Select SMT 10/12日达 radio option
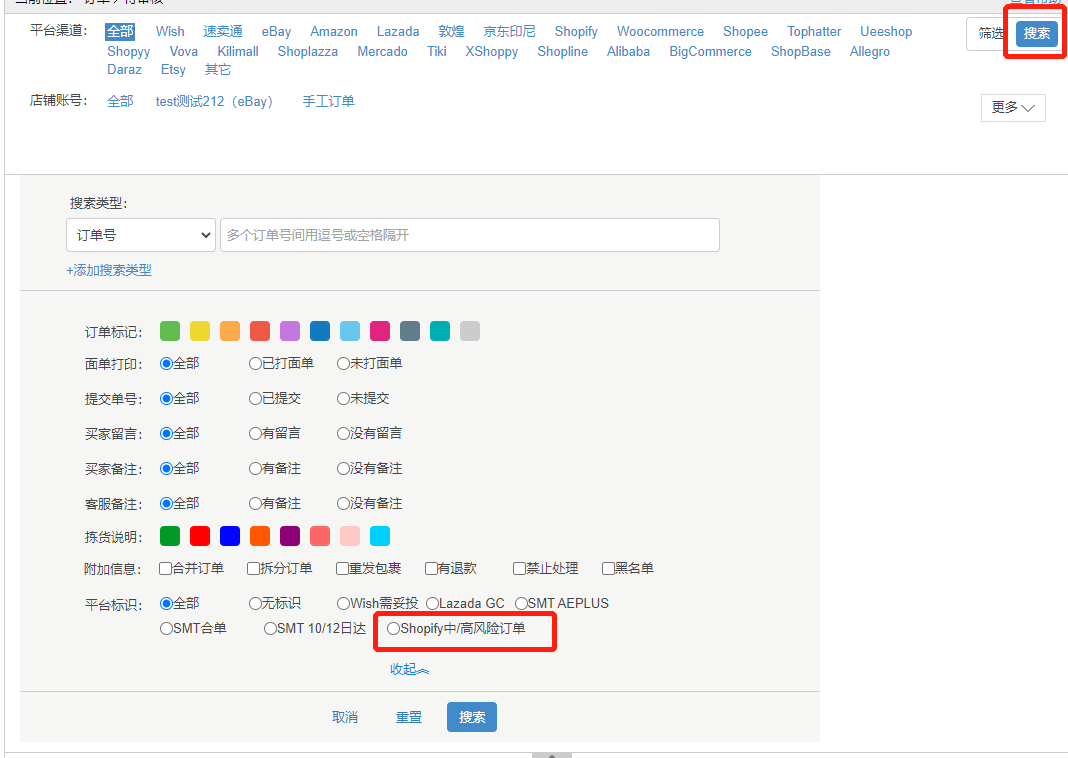 click(x=270, y=629)
